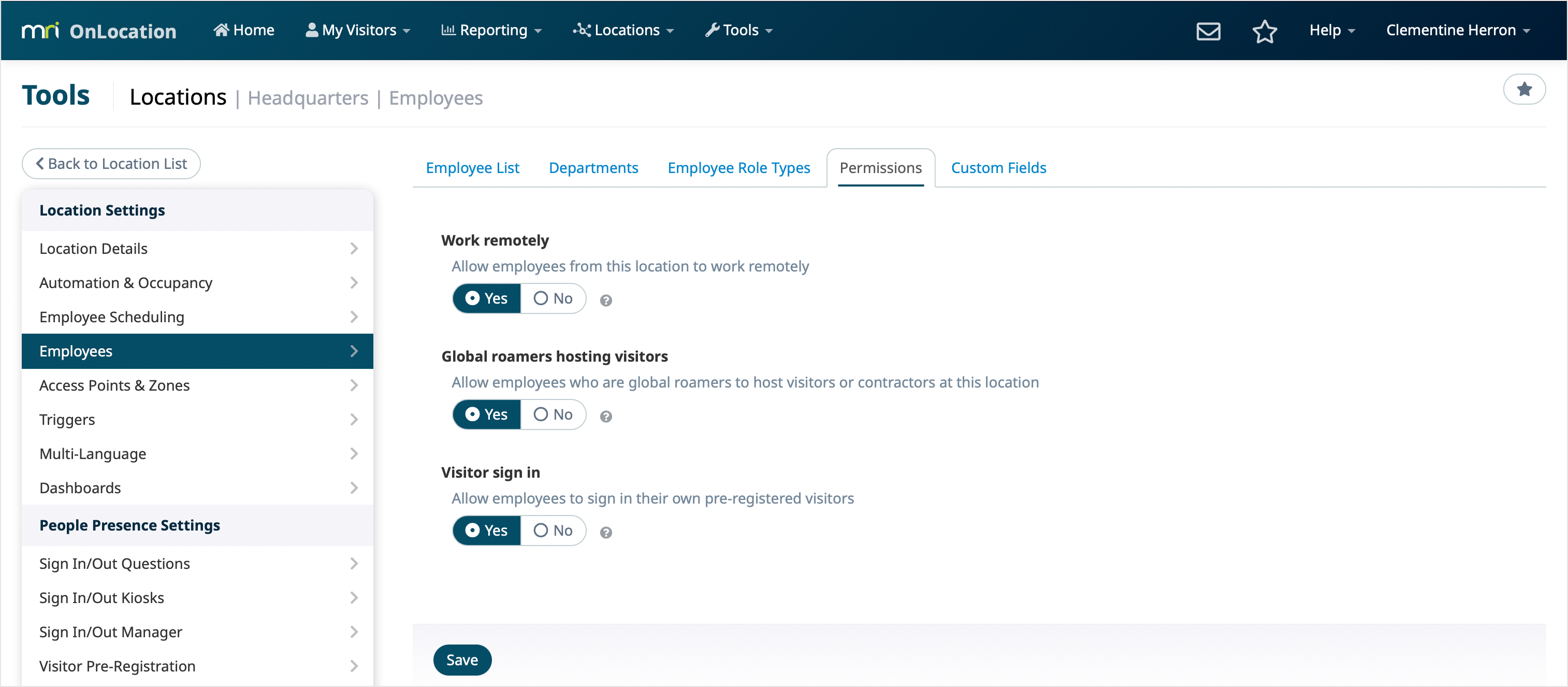Add page to favorites with star button
This screenshot has height=687, width=1568.
[x=1523, y=90]
